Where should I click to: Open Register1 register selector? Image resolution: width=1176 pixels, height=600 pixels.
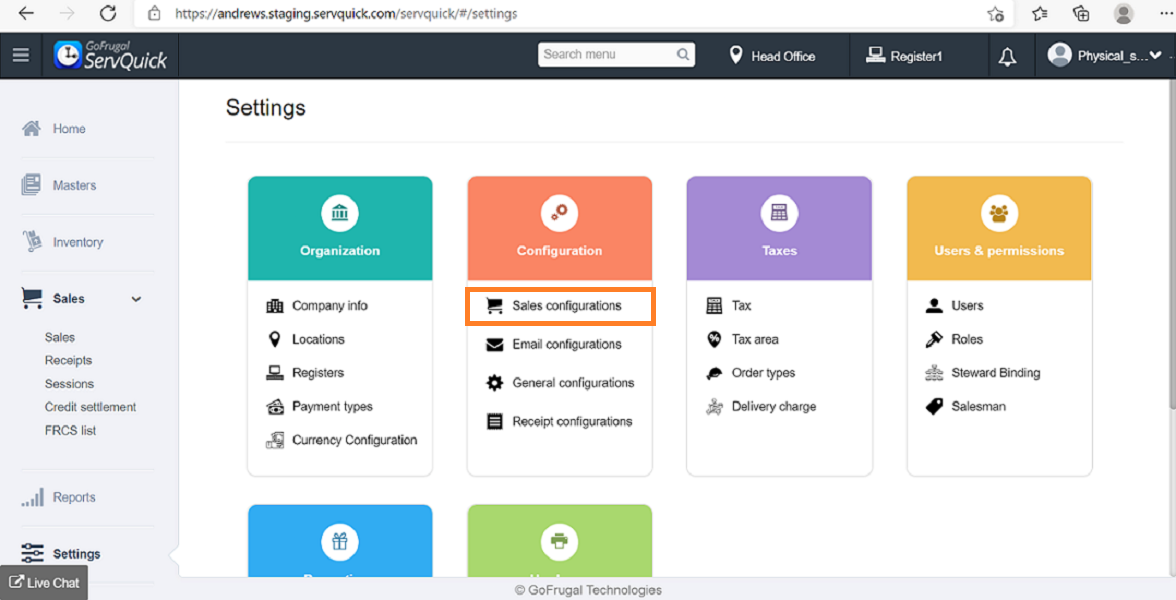904,56
